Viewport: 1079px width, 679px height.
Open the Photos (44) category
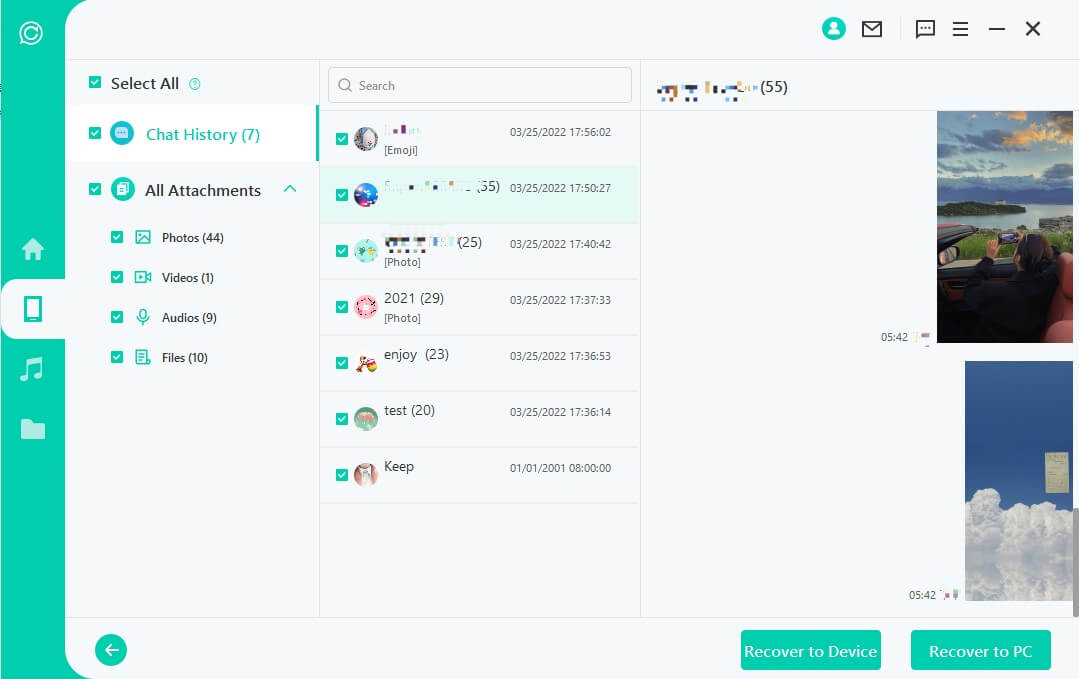click(x=193, y=237)
